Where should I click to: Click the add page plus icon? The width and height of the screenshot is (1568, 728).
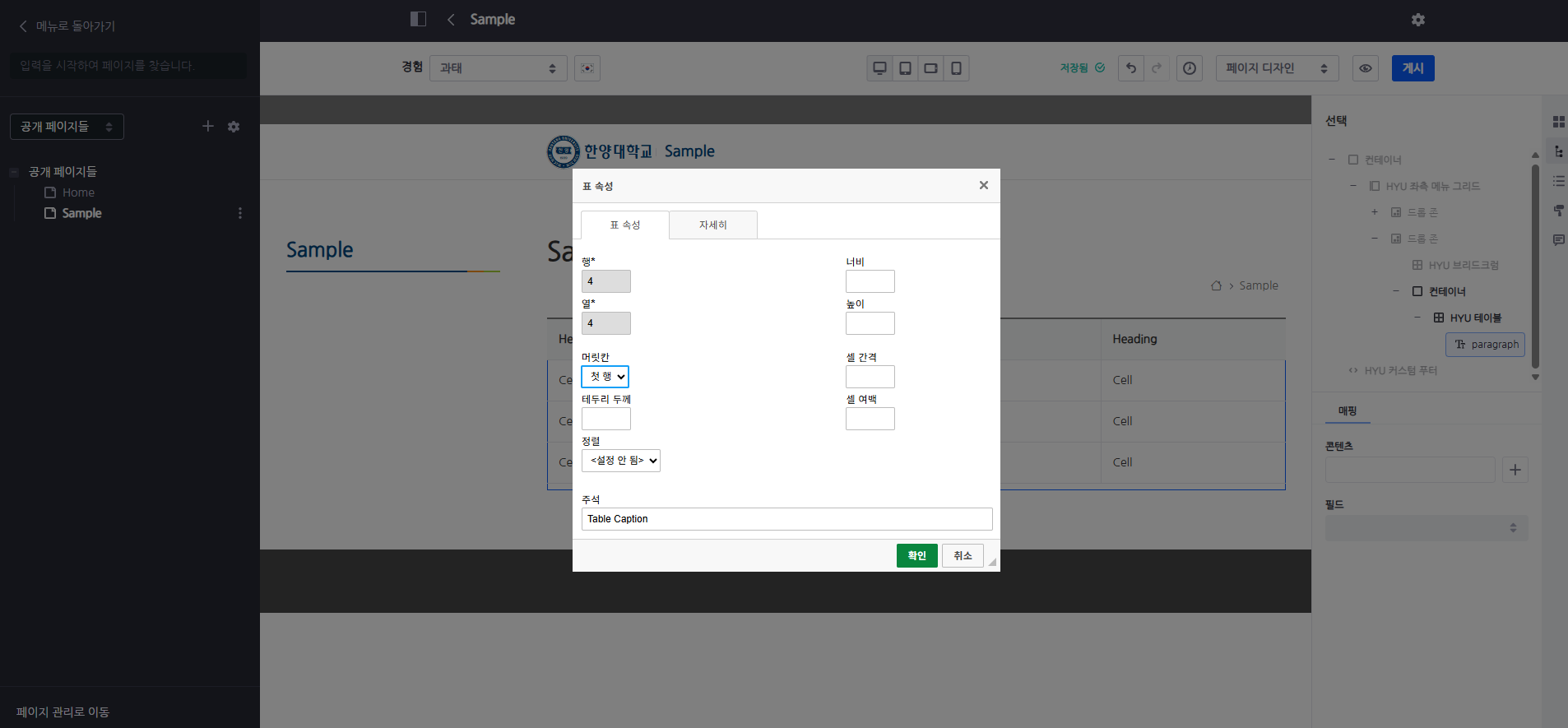click(x=208, y=126)
